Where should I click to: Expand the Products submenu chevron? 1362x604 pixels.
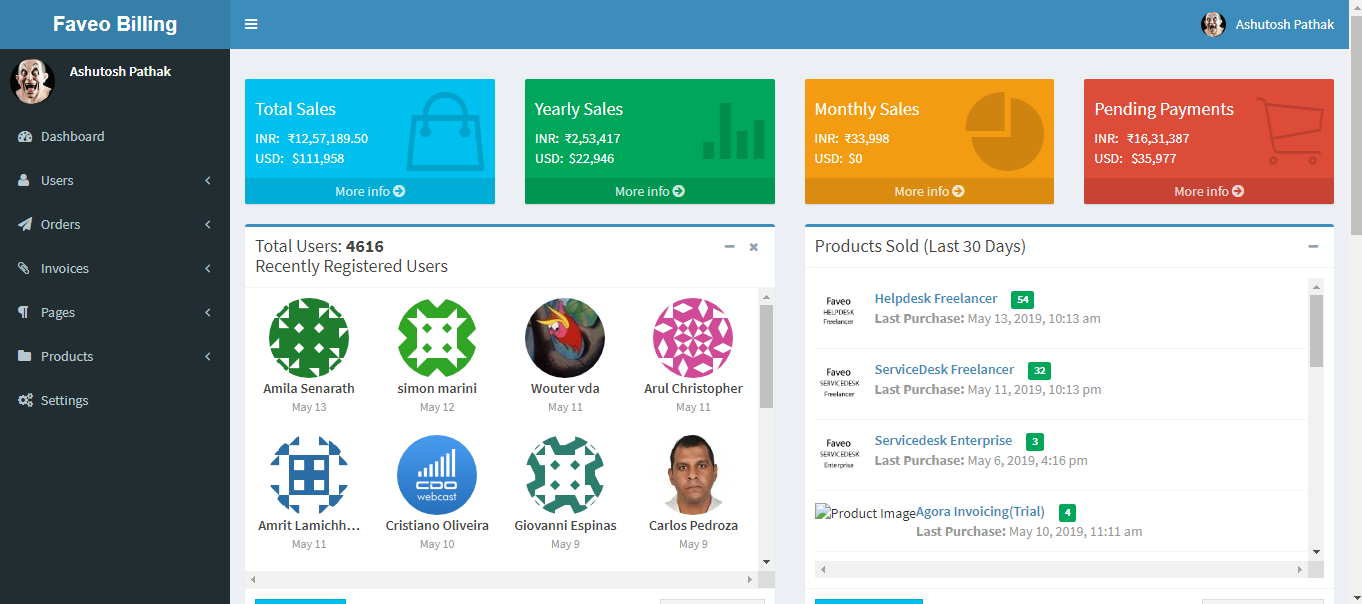208,357
